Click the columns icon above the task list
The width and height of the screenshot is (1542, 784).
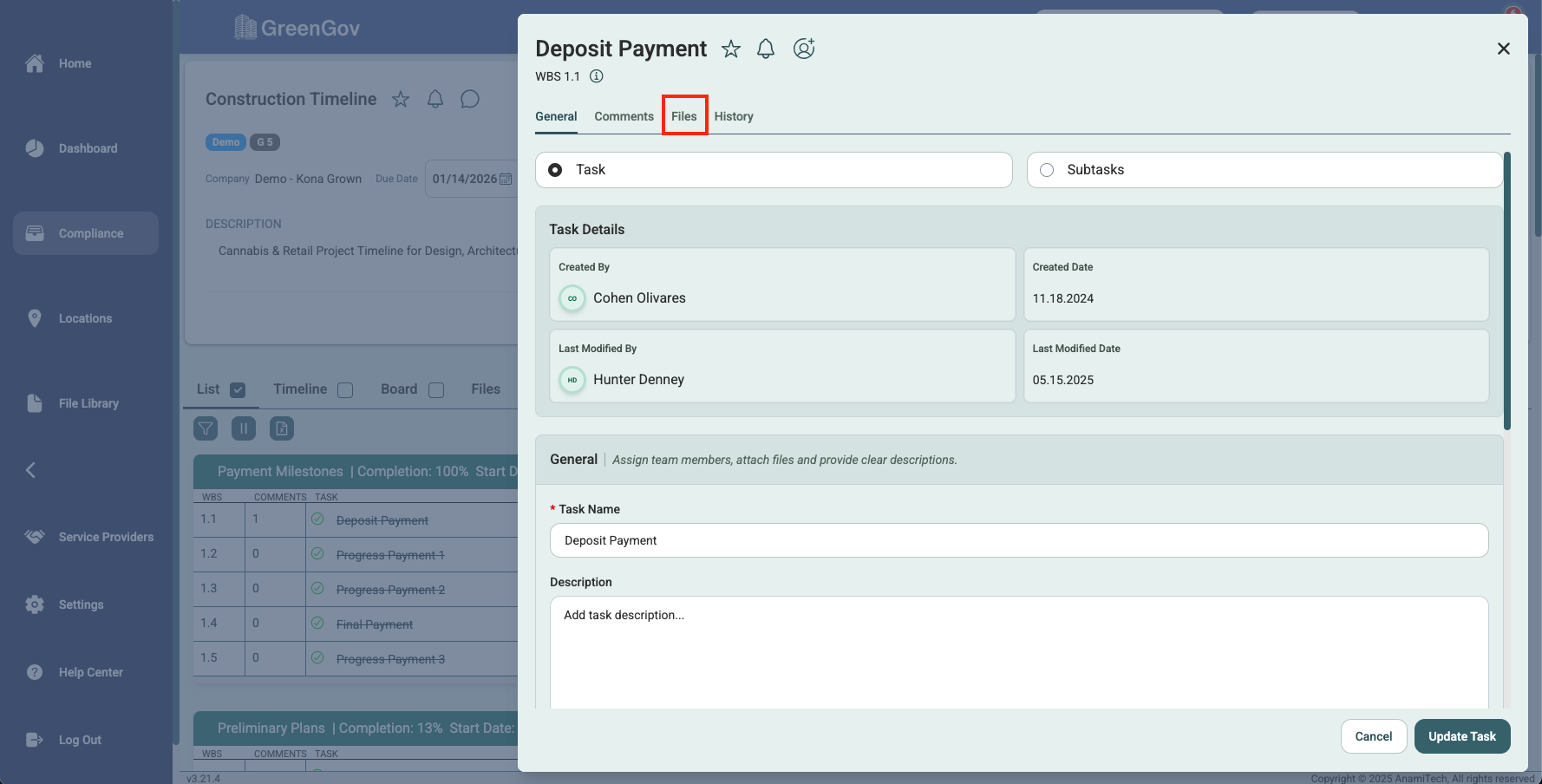pyautogui.click(x=244, y=428)
